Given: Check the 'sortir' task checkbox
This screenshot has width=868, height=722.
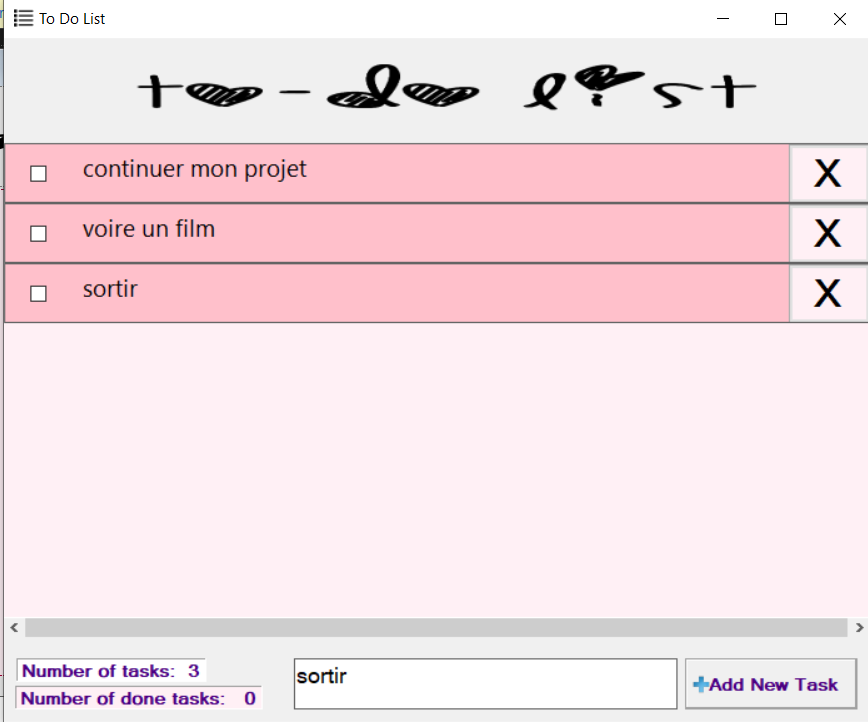Looking at the screenshot, I should 38,293.
